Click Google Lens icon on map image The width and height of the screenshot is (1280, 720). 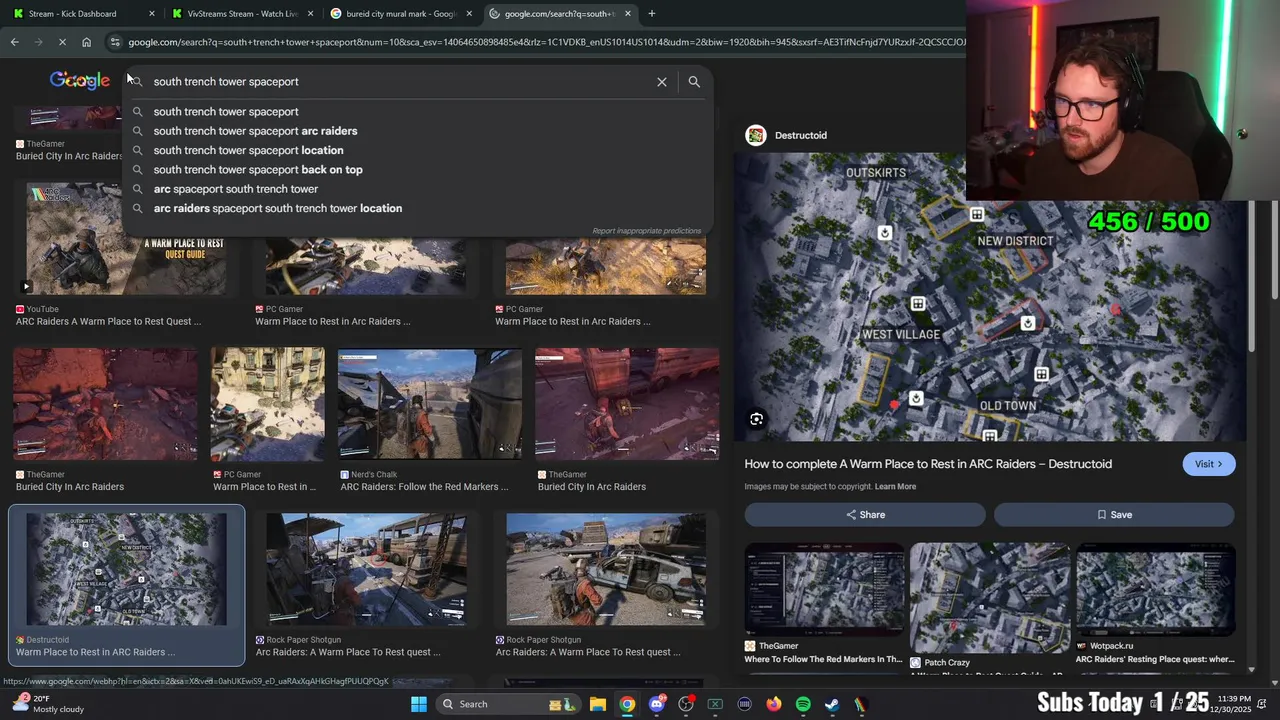coord(757,420)
